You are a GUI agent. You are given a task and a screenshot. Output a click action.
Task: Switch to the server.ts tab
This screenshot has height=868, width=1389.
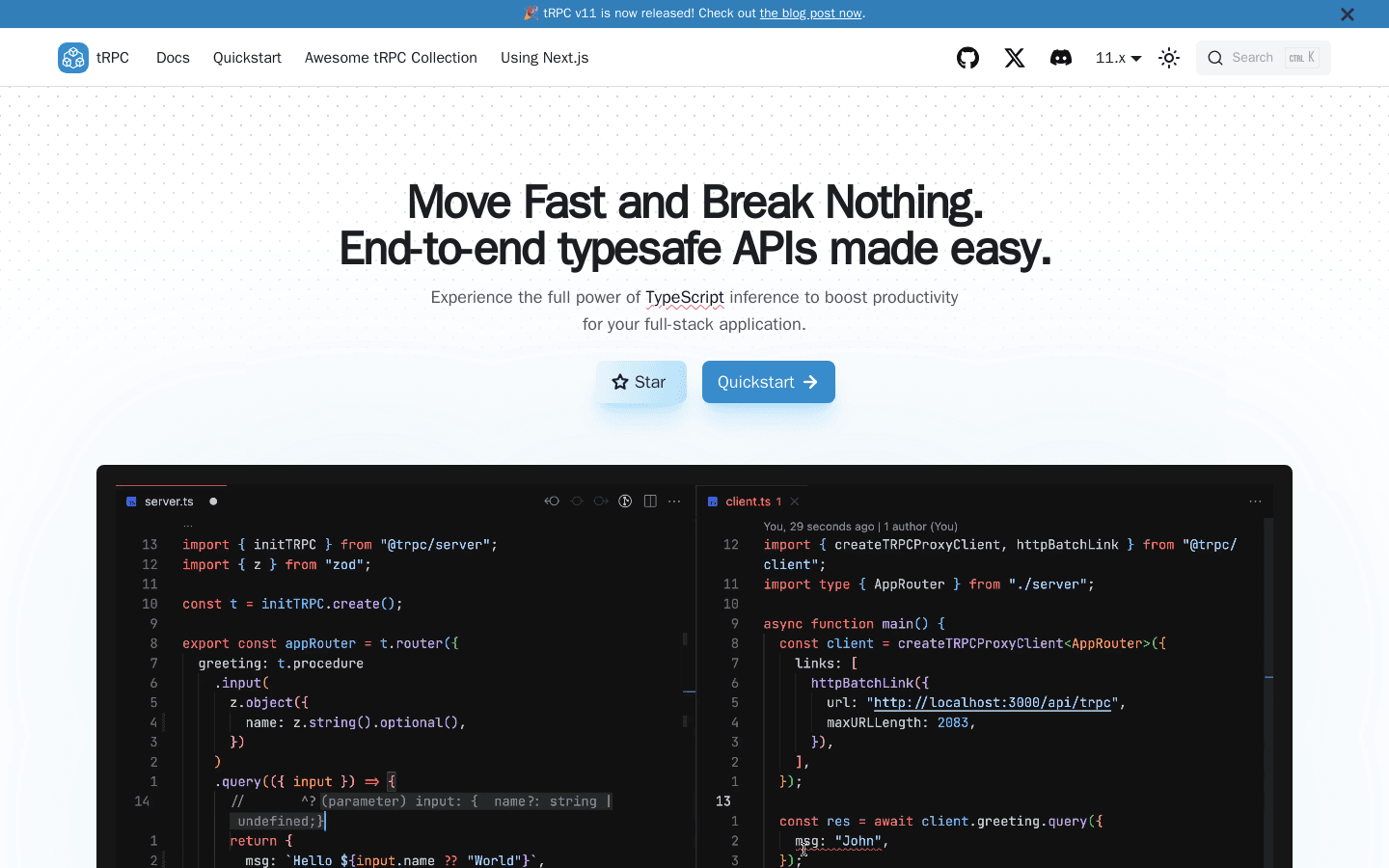click(x=170, y=501)
